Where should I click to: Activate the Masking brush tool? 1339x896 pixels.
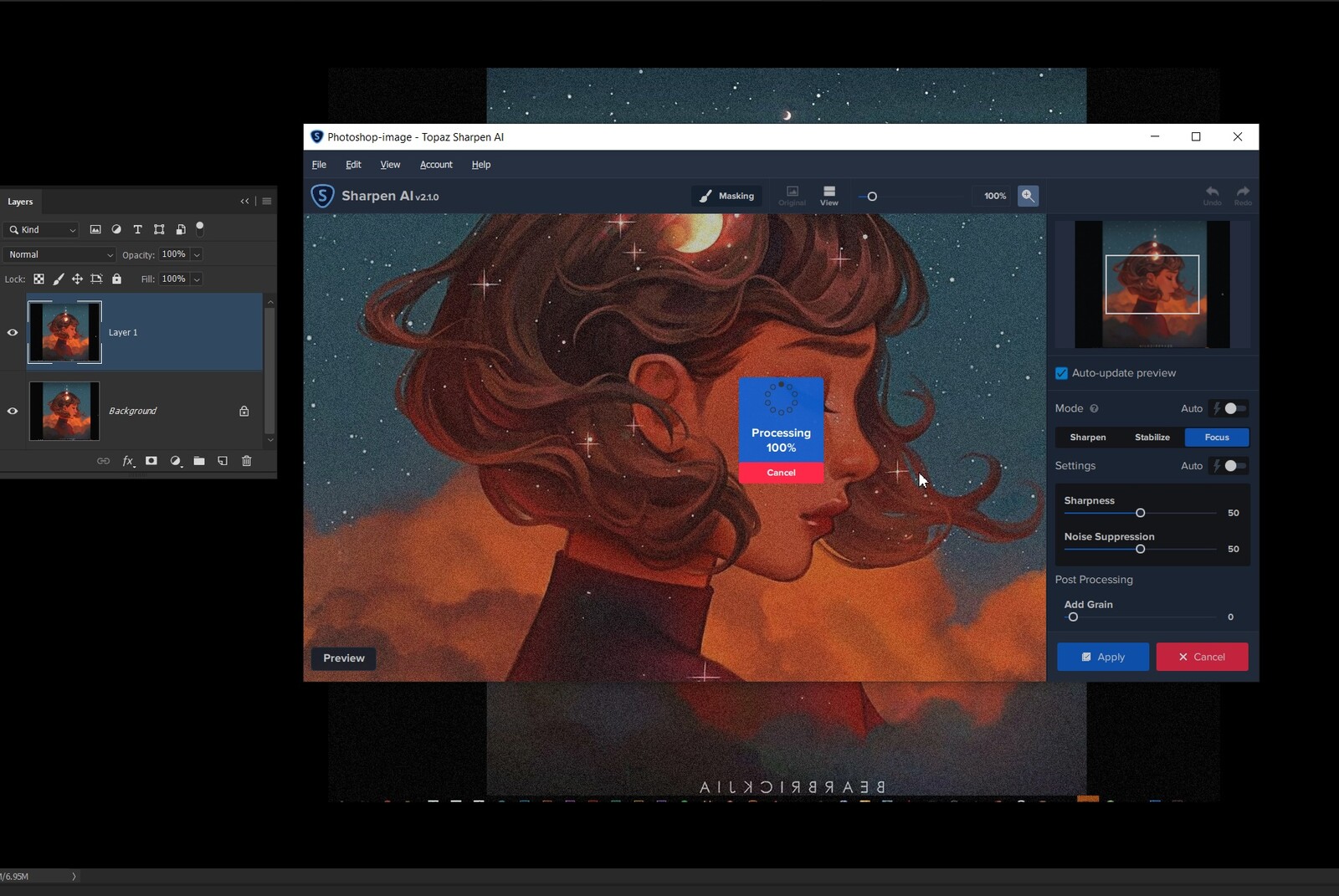coord(726,196)
